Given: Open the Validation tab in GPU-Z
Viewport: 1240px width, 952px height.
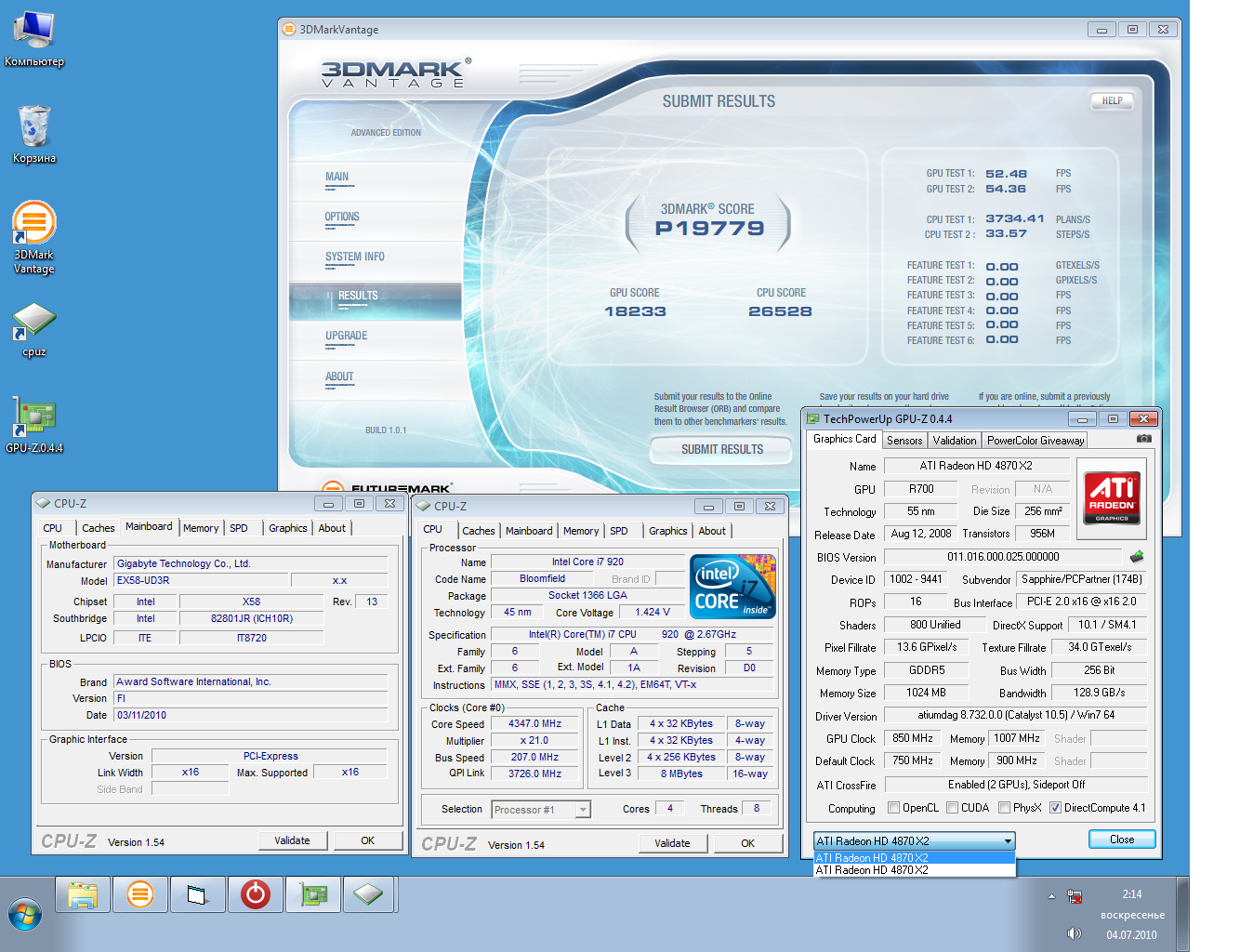Looking at the screenshot, I should (955, 441).
